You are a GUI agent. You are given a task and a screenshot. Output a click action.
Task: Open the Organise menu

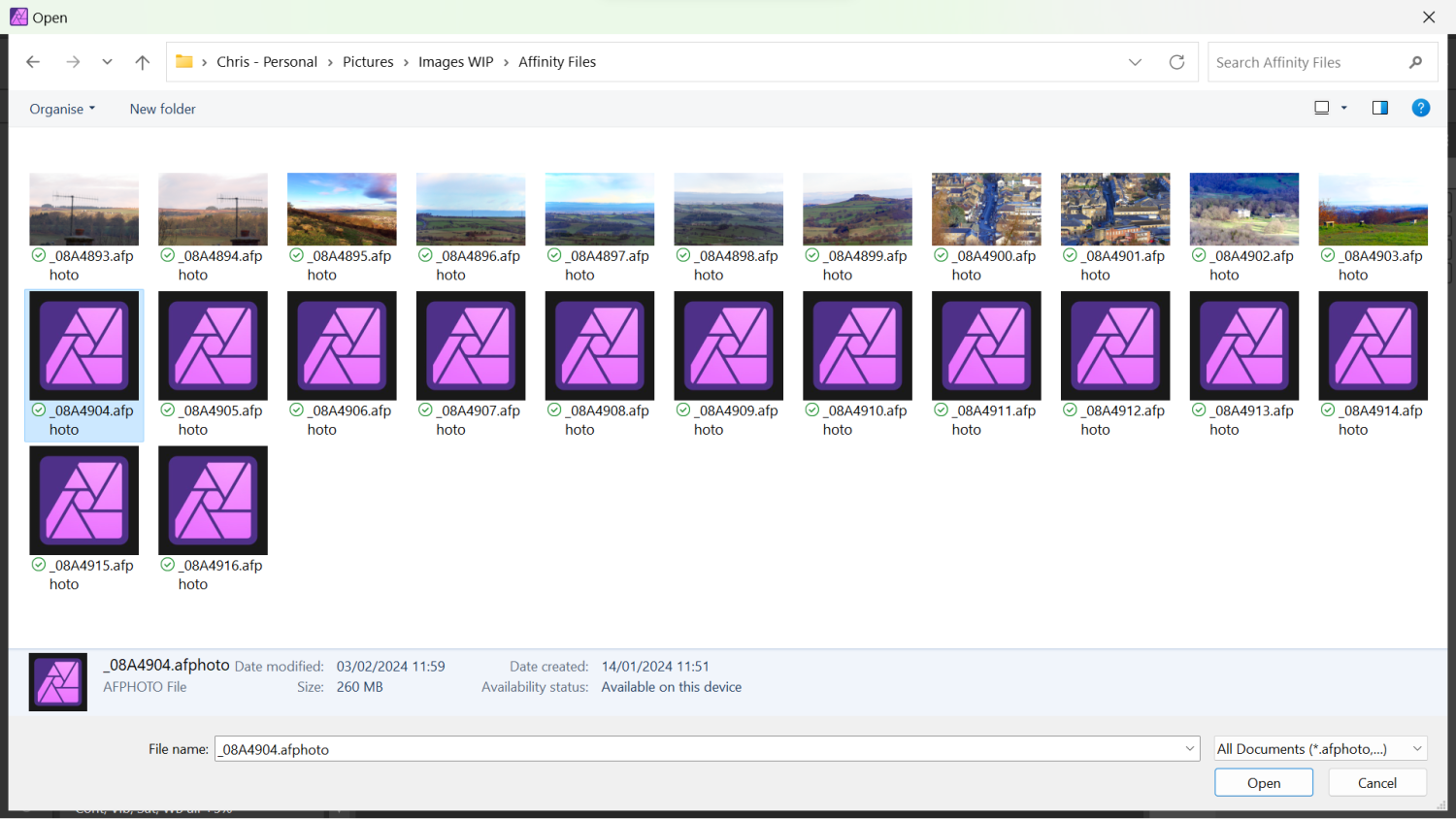61,109
